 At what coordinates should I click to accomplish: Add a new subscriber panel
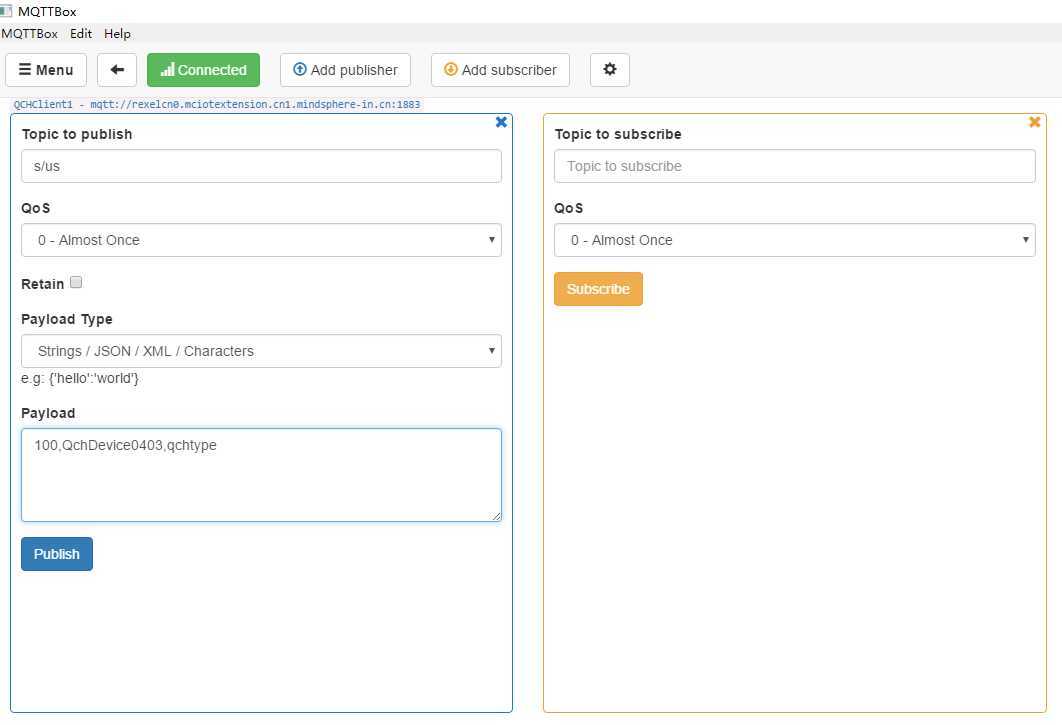pos(501,70)
